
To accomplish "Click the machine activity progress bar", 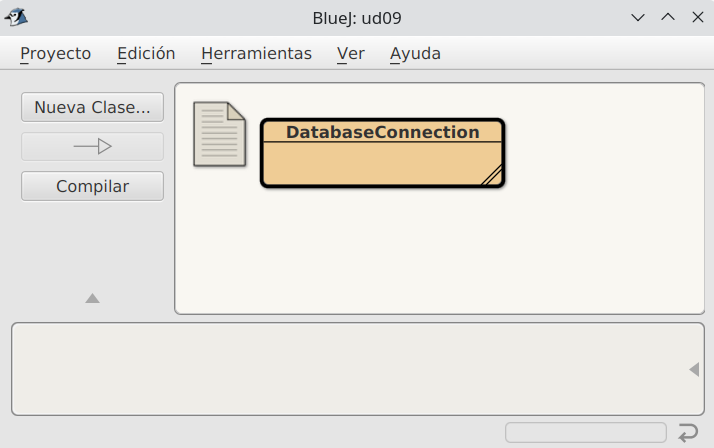I will point(585,433).
